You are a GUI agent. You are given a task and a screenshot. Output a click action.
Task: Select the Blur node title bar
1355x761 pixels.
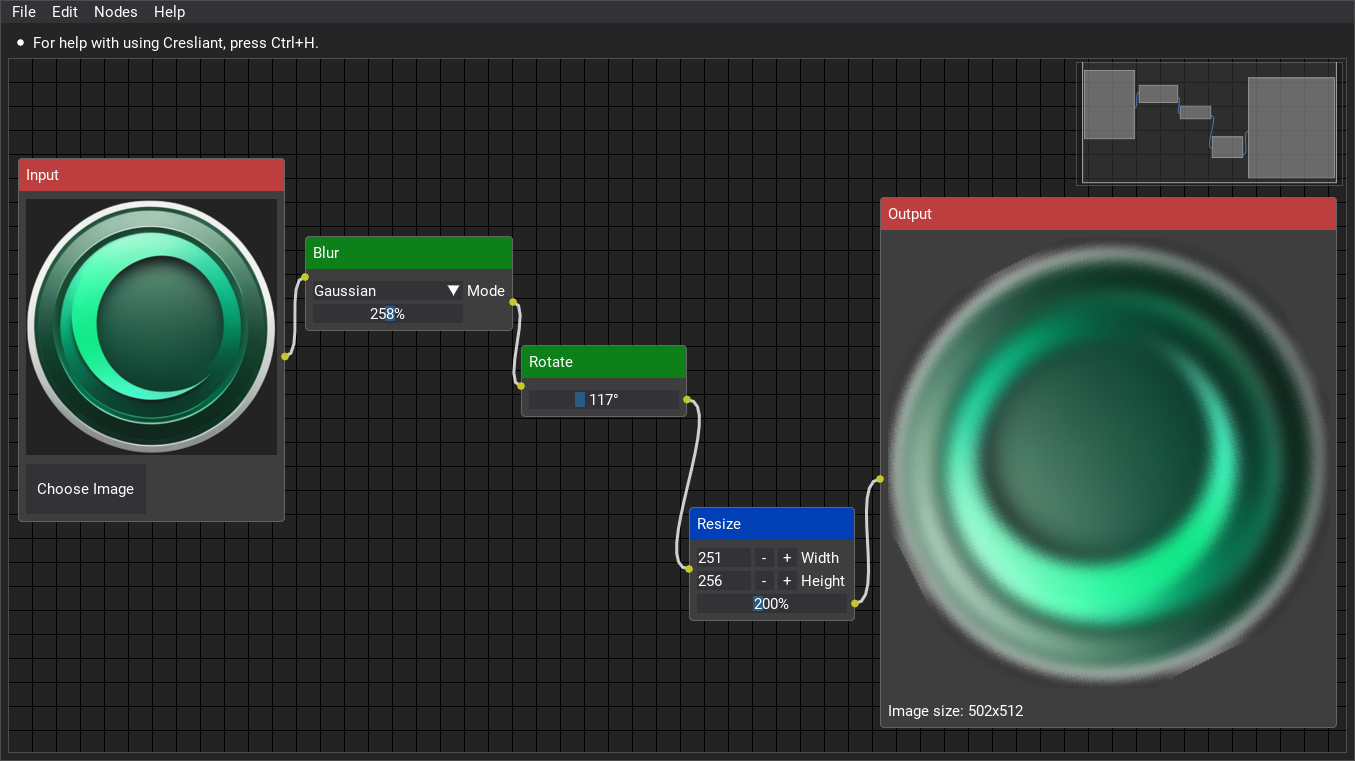(409, 253)
